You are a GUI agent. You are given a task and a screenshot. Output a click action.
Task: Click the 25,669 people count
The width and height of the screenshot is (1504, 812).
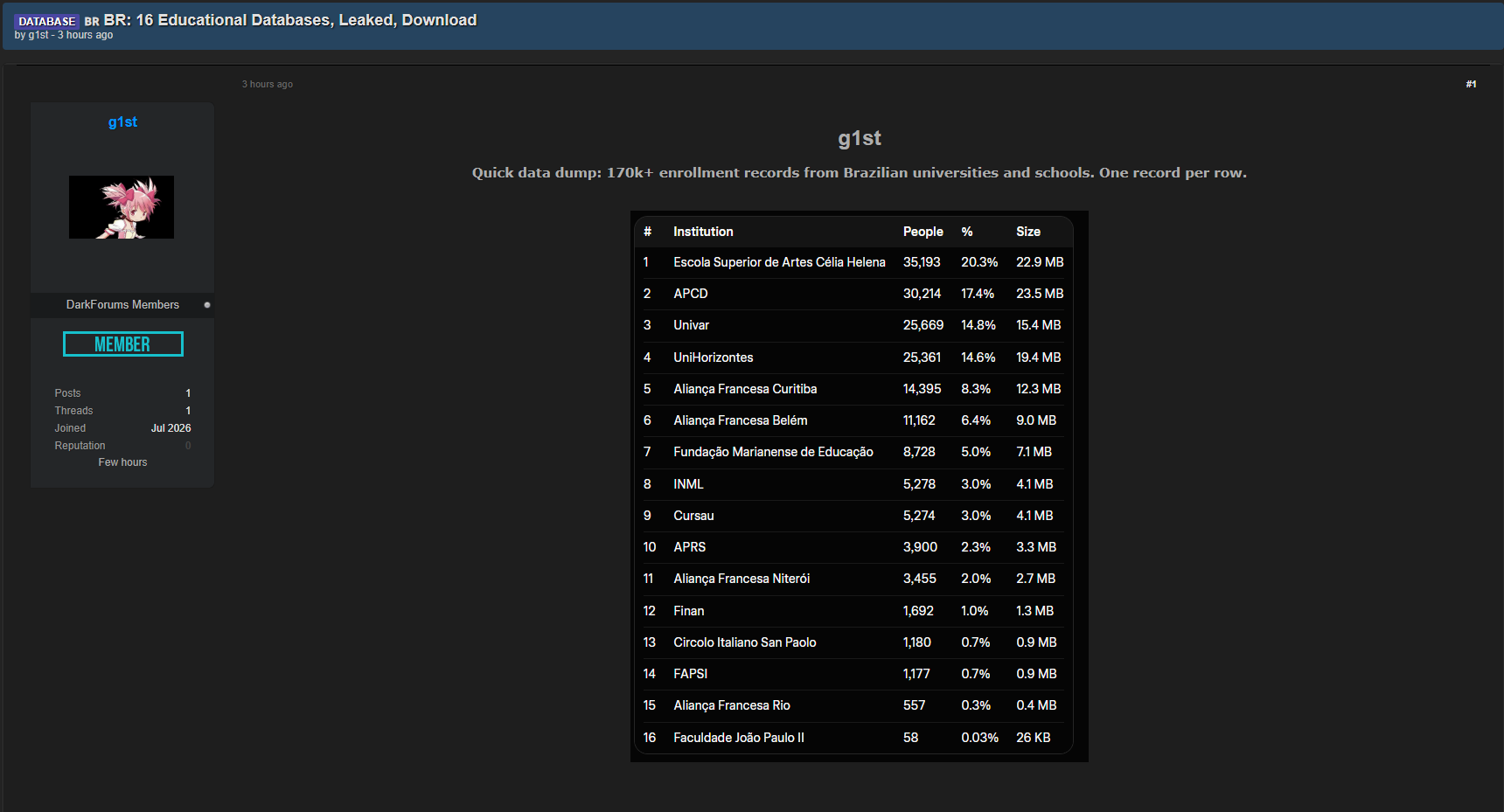coord(923,325)
